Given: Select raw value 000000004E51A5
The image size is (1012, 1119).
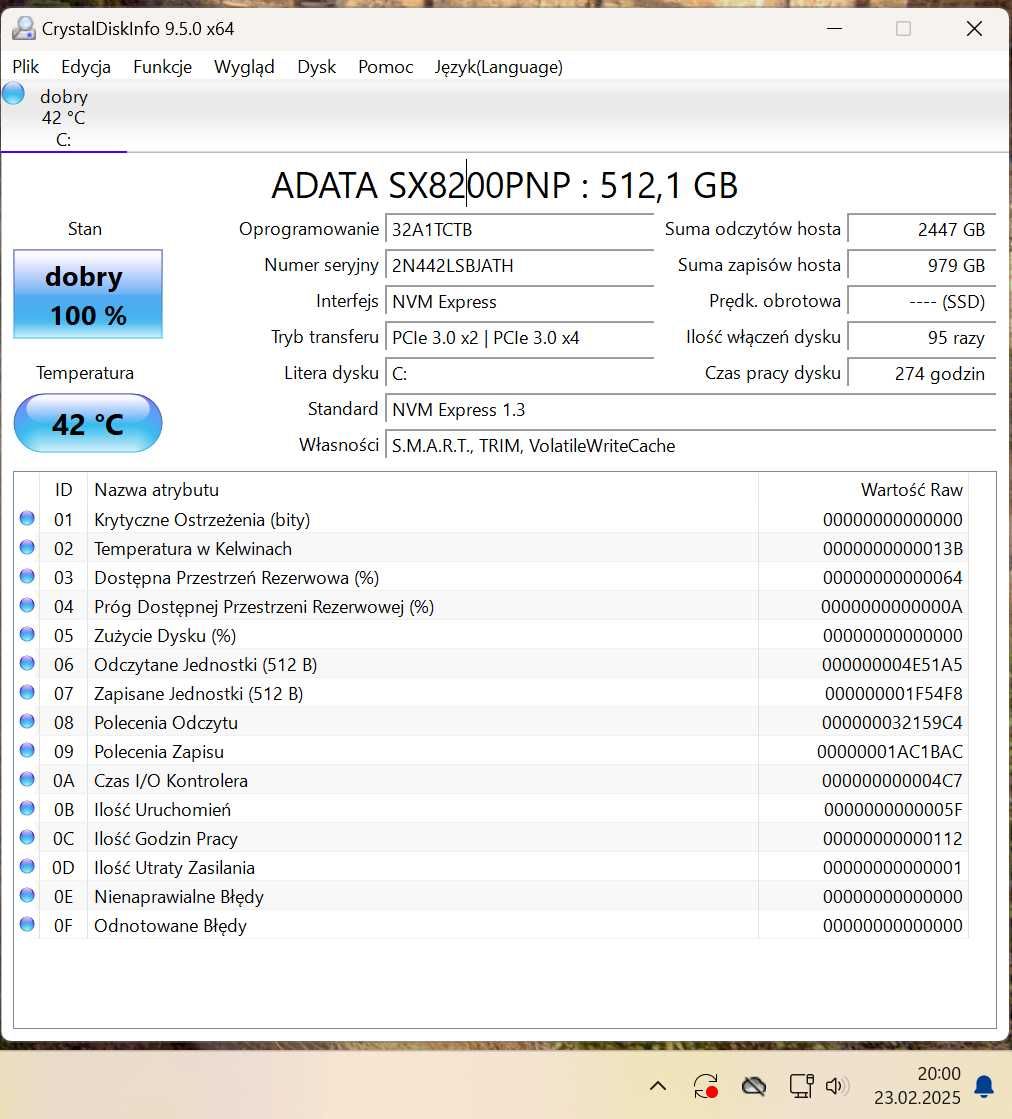Looking at the screenshot, I should 892,665.
